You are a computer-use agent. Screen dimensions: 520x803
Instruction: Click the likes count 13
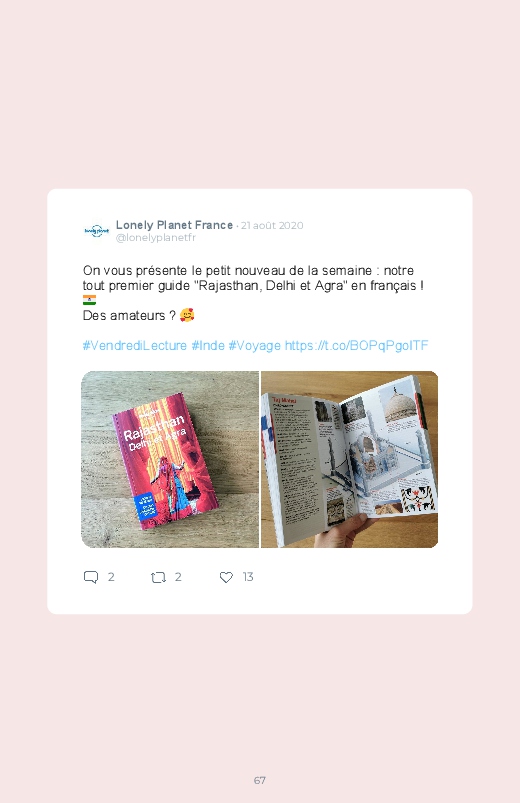(x=248, y=577)
